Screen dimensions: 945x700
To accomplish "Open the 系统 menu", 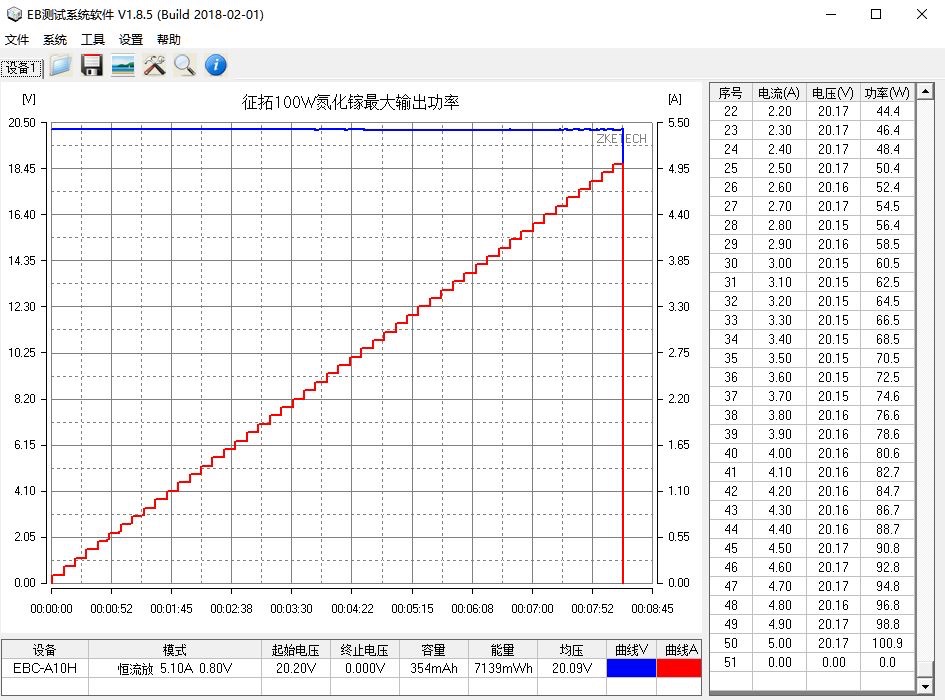I will point(55,40).
